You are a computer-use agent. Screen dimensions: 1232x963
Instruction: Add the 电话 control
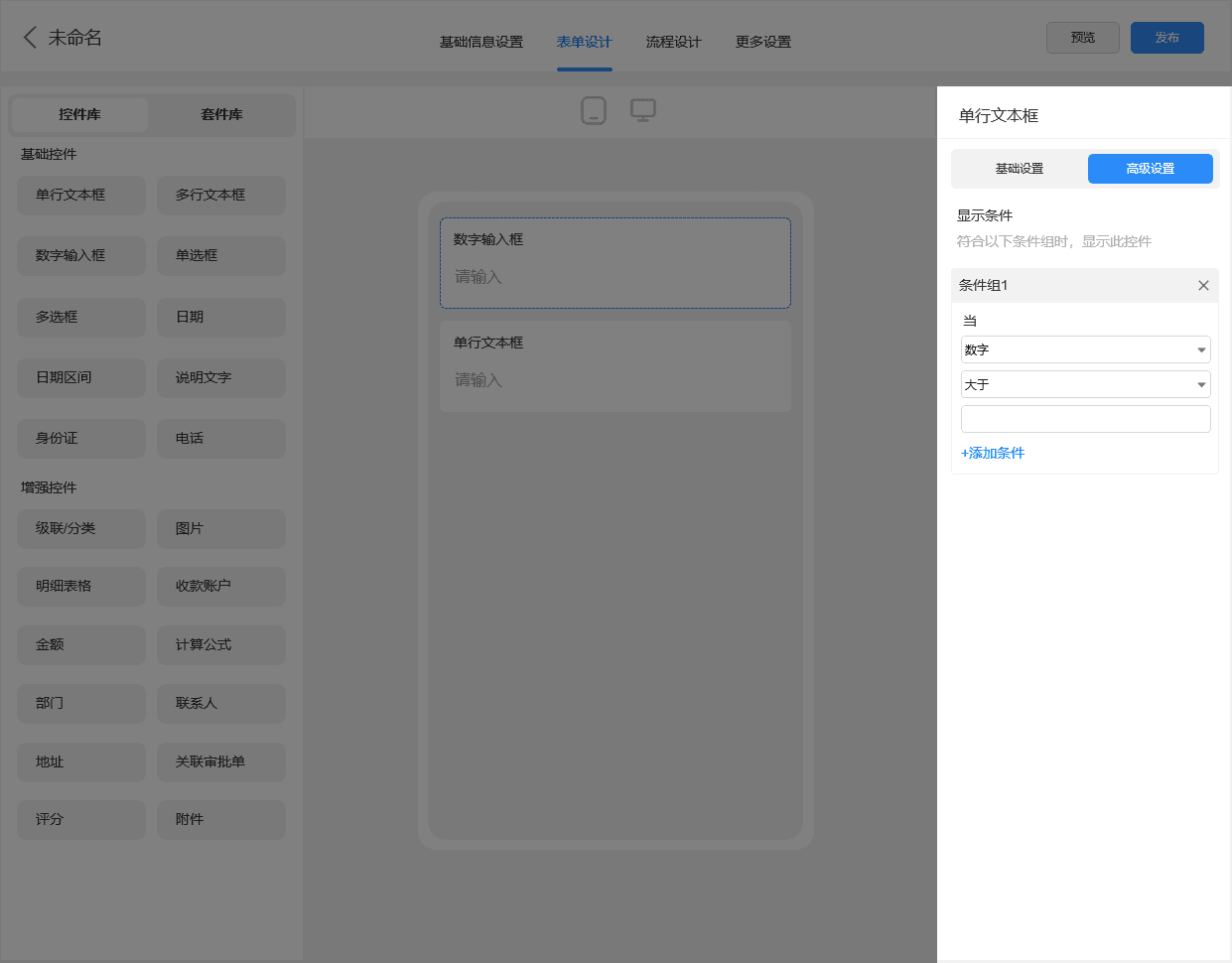tap(221, 439)
